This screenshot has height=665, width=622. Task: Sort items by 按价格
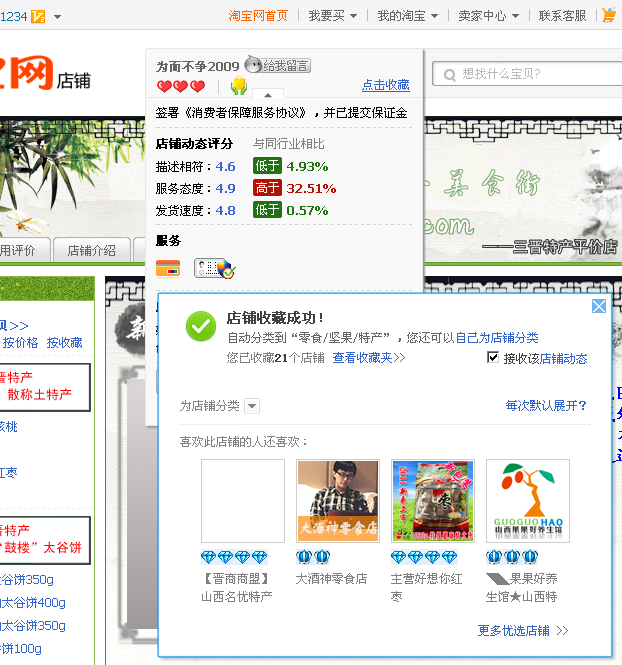pyautogui.click(x=20, y=342)
